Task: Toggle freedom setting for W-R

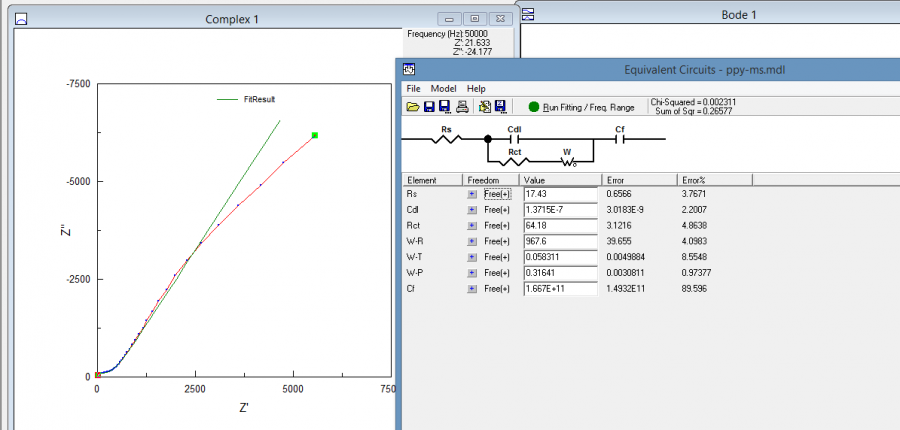Action: point(473,241)
